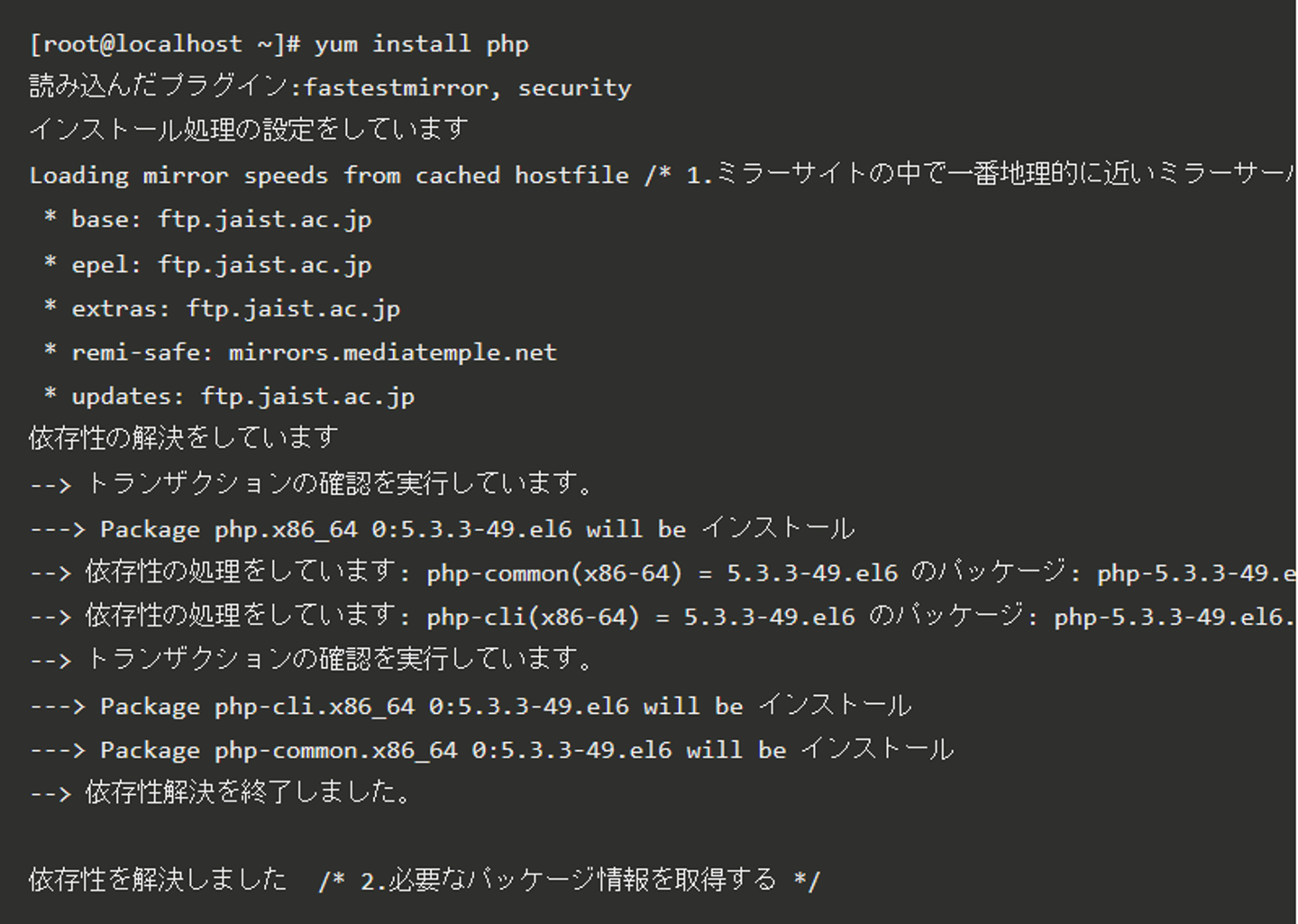This screenshot has width=1298, height=924.
Task: Click the mirrors.mediatemple.net hostname
Action: [392, 352]
